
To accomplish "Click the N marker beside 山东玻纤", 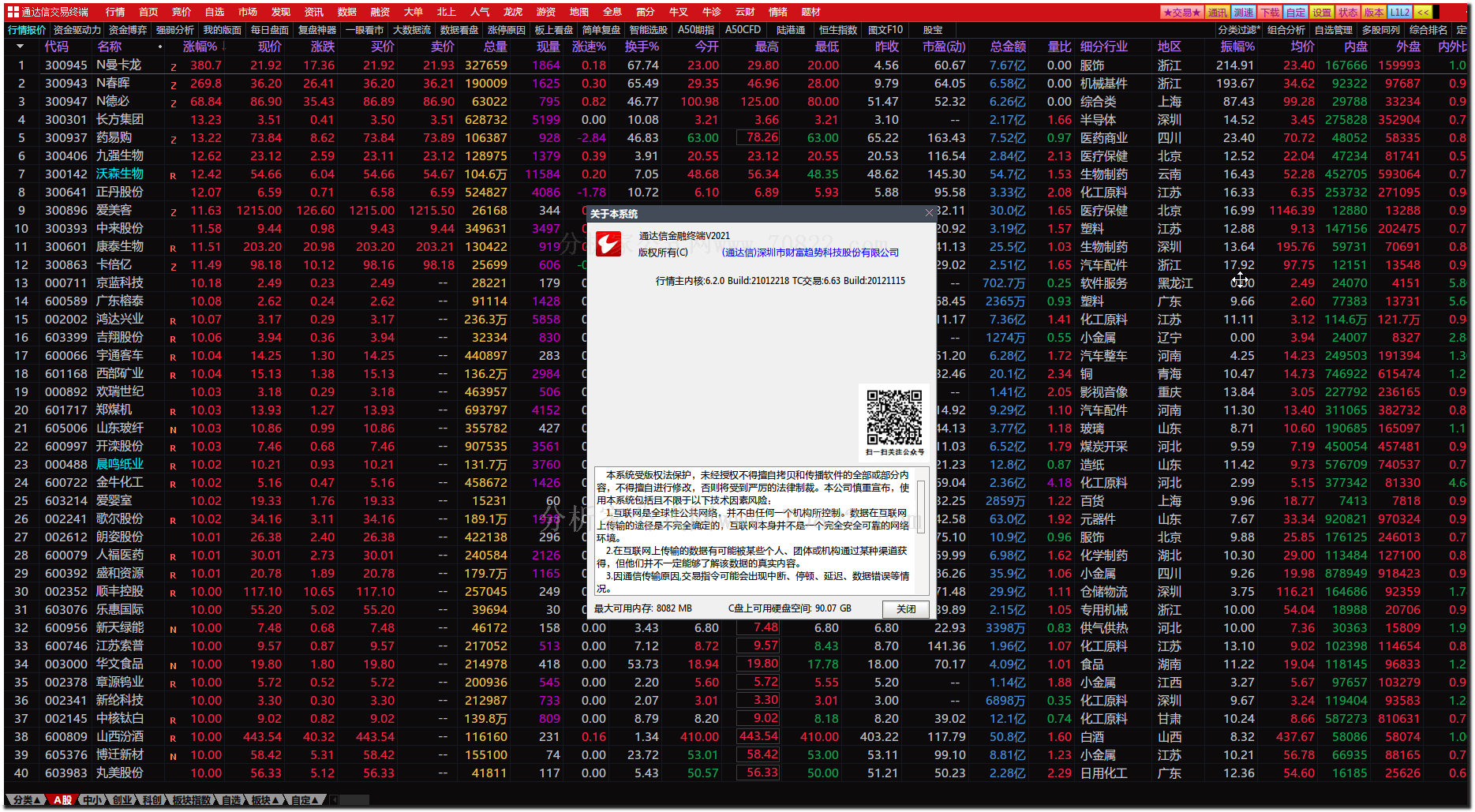I will pos(173,430).
